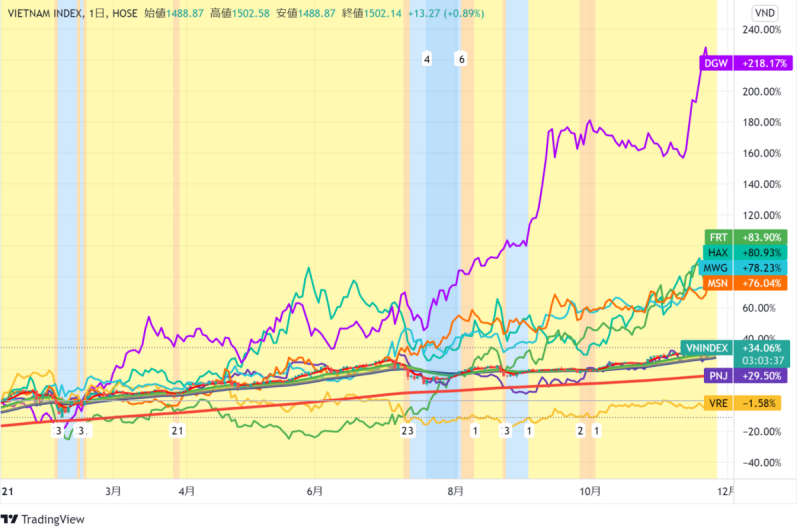Select the VIETNAM INDEX symbol title
Screen dimensions: 800x531
click(44, 13)
